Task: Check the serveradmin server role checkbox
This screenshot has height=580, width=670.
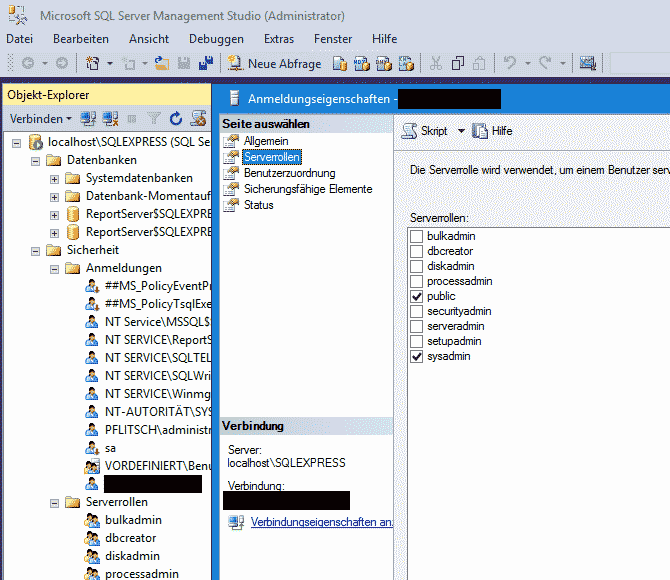Action: pos(417,326)
